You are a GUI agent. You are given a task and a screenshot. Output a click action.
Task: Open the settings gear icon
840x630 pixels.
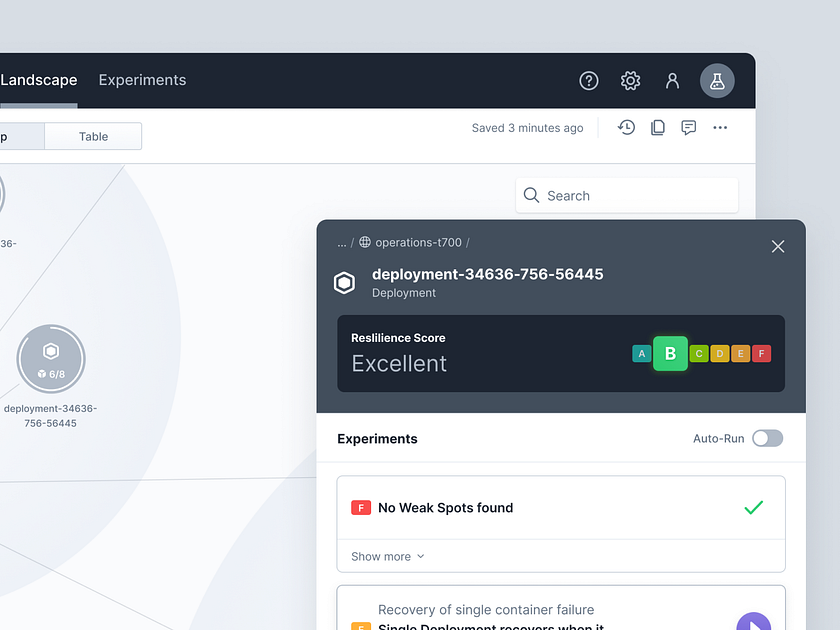630,80
